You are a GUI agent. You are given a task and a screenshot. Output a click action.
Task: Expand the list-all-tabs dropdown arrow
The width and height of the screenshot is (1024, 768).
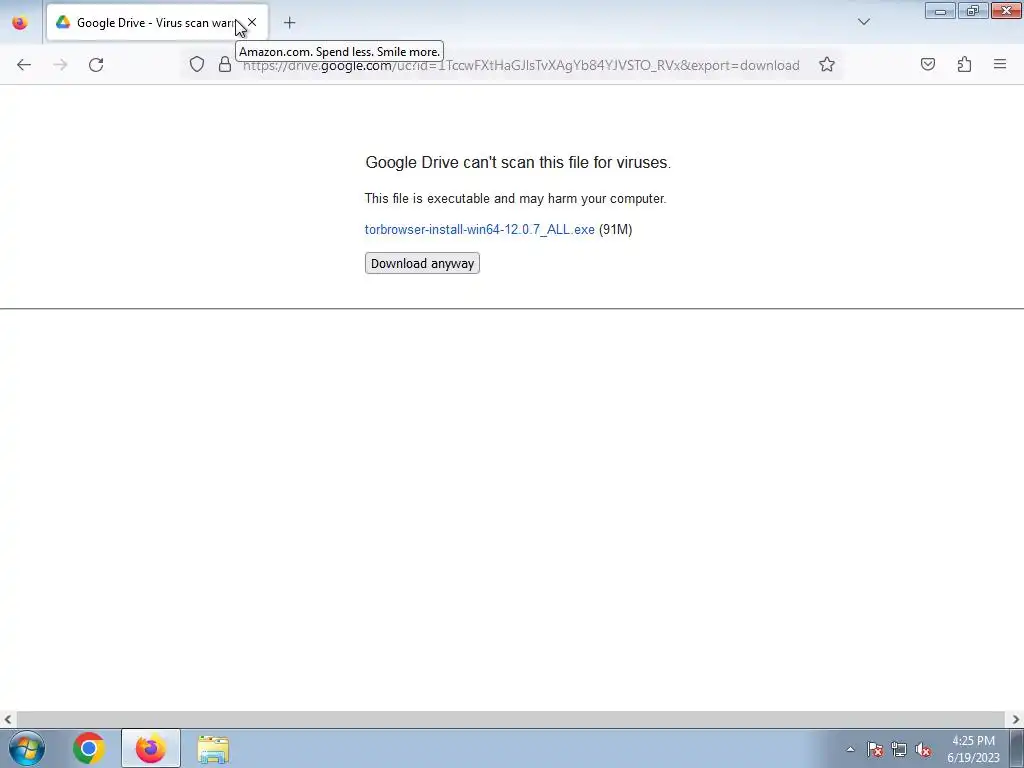coord(863,22)
